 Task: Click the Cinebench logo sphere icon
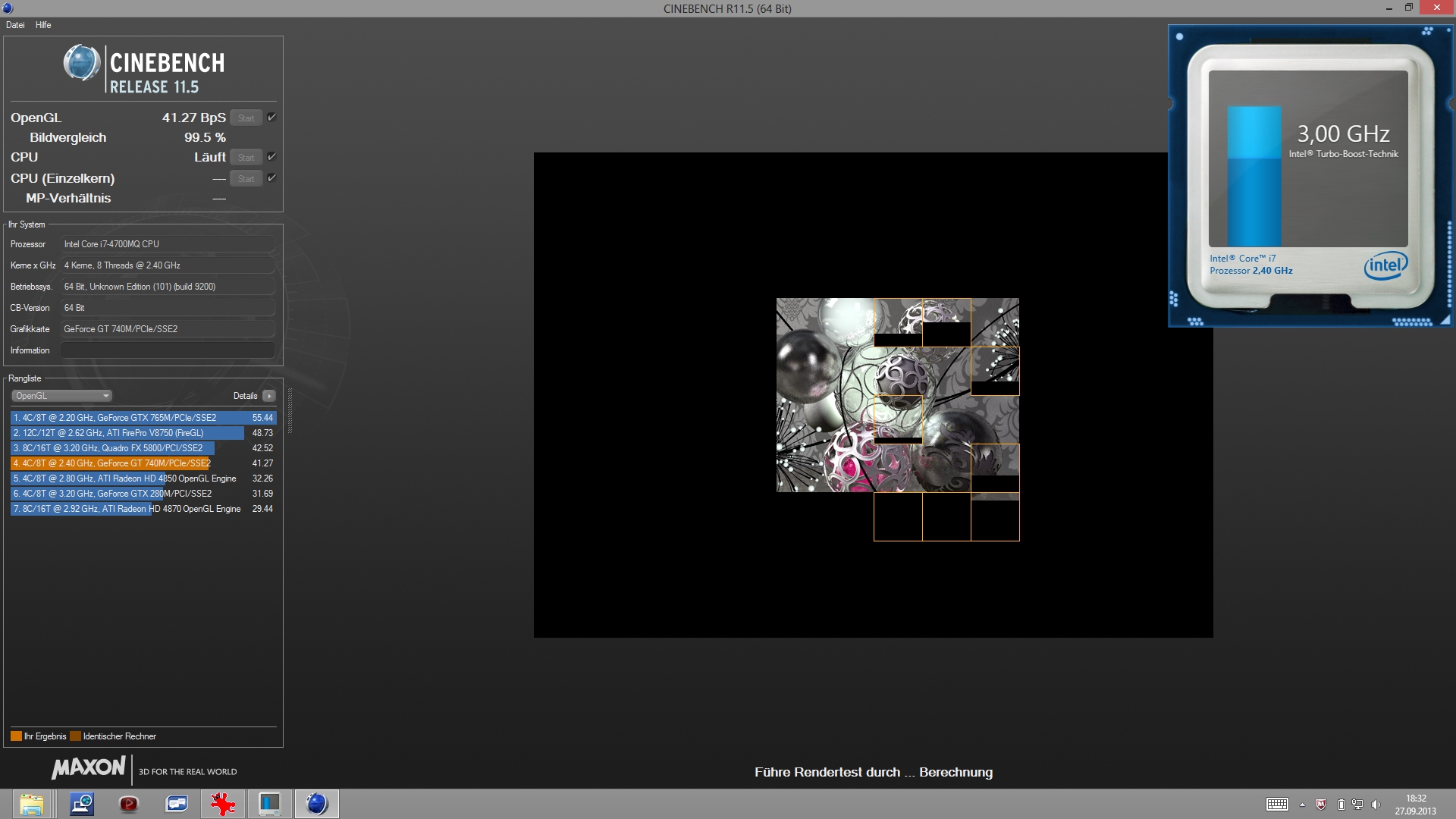click(82, 63)
